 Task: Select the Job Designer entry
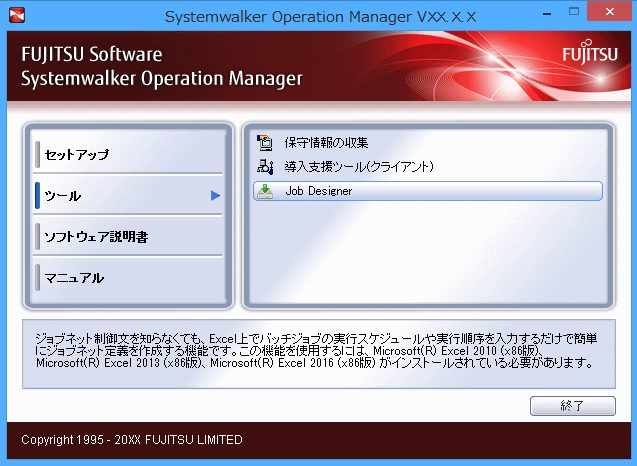(x=428, y=191)
